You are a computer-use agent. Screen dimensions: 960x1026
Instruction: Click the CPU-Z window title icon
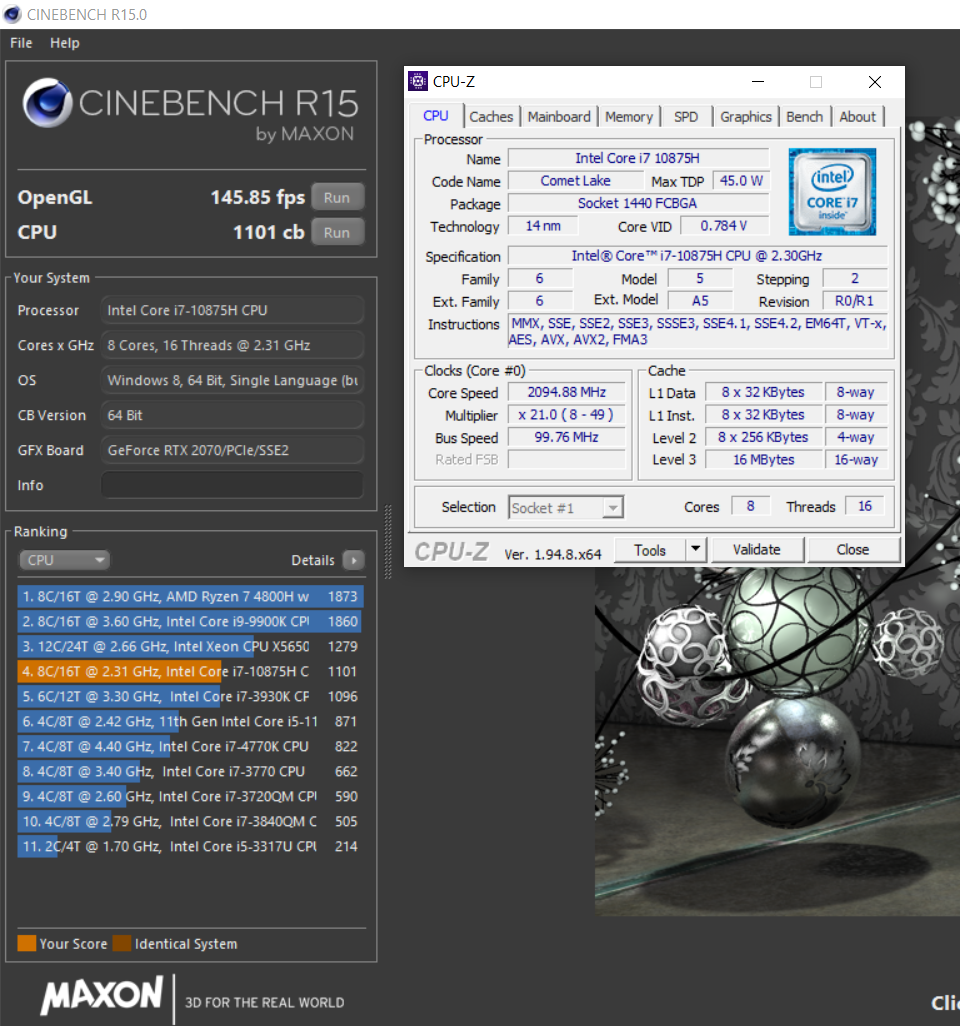coord(418,81)
